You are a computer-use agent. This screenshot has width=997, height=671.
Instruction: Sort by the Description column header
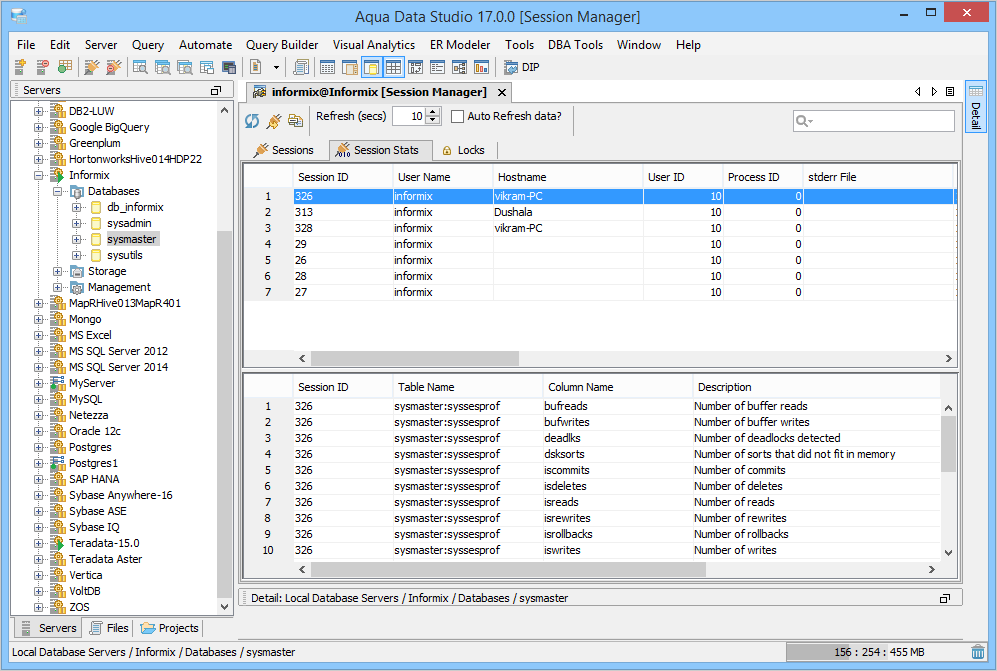click(816, 387)
